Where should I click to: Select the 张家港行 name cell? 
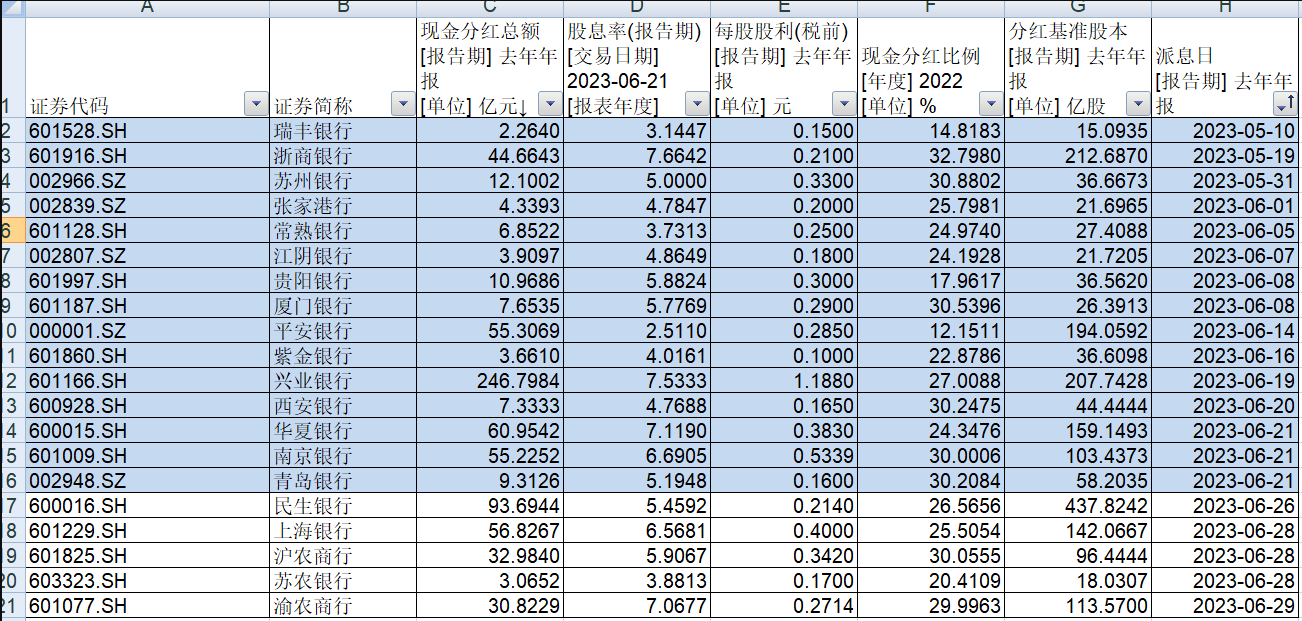click(343, 205)
